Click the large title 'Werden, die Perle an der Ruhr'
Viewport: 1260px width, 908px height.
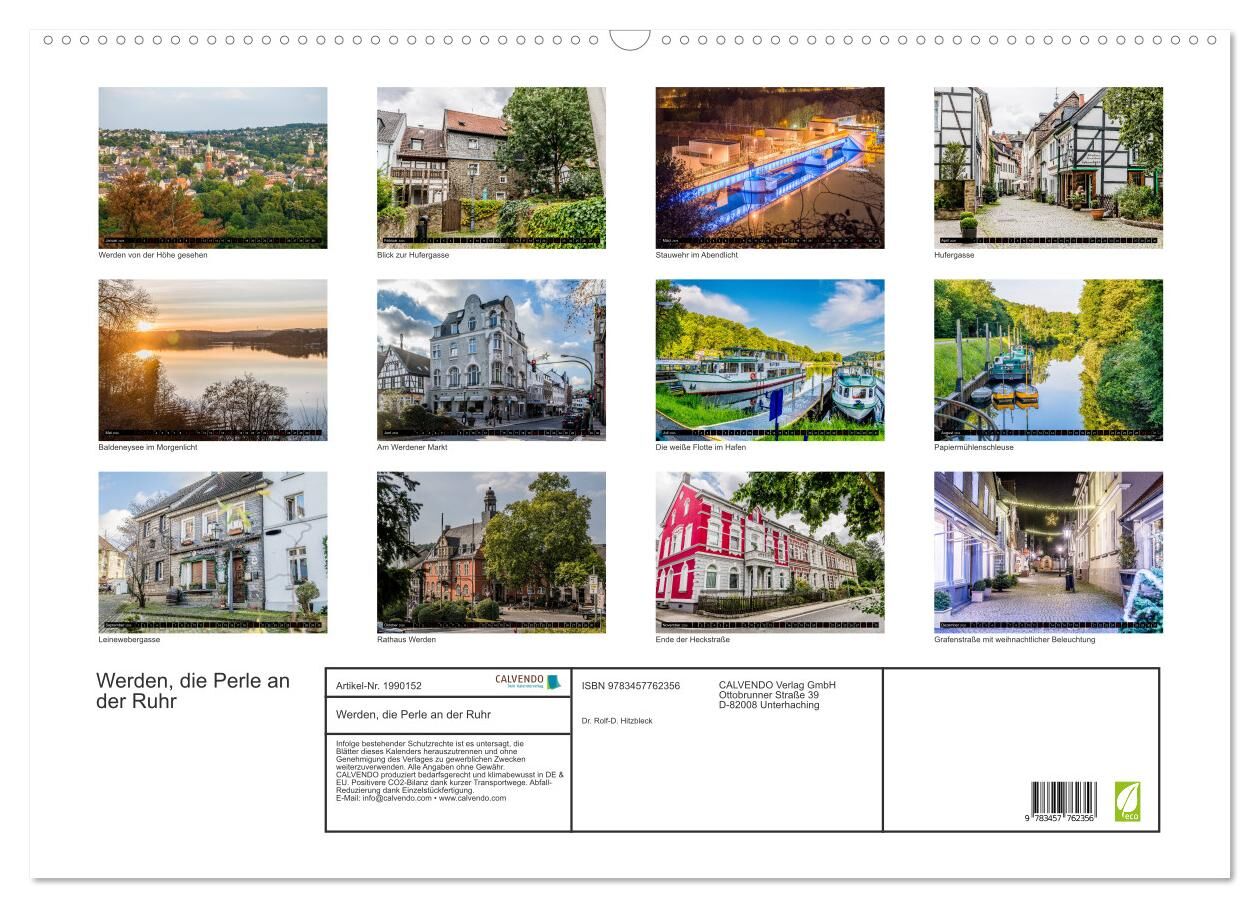[x=193, y=691]
